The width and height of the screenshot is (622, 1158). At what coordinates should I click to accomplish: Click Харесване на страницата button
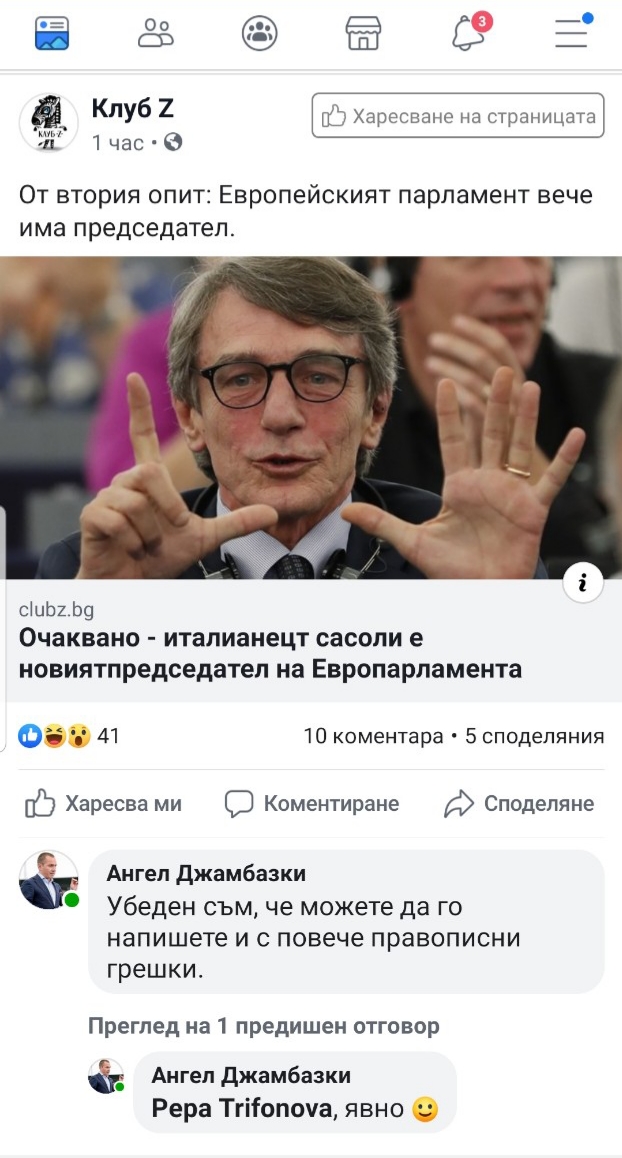tap(458, 115)
